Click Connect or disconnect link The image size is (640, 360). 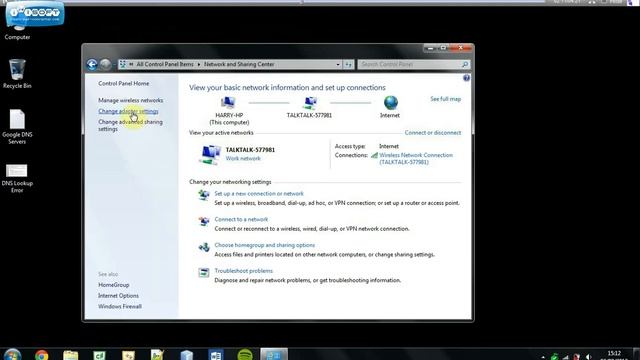[x=433, y=133]
